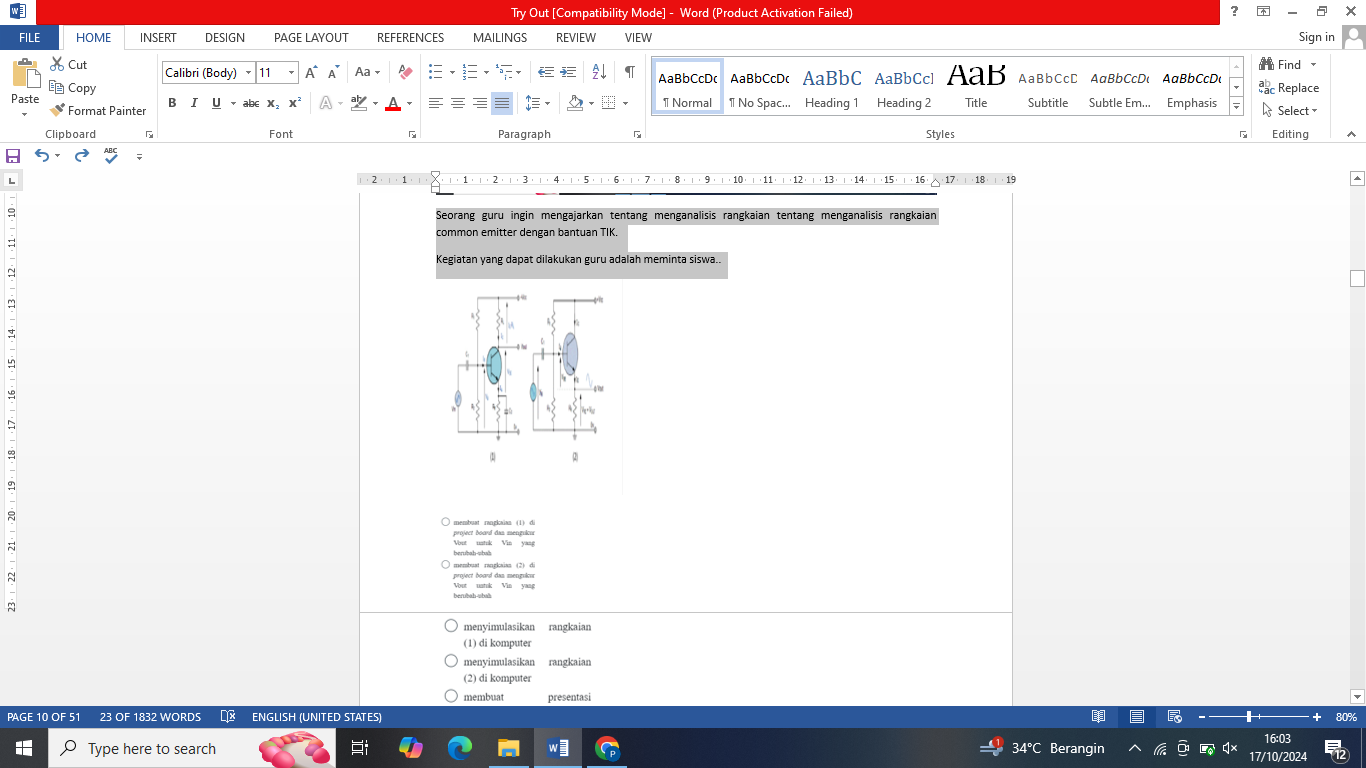Viewport: 1366px width, 768px height.
Task: Open Replace in the Editing group
Action: click(x=1289, y=88)
